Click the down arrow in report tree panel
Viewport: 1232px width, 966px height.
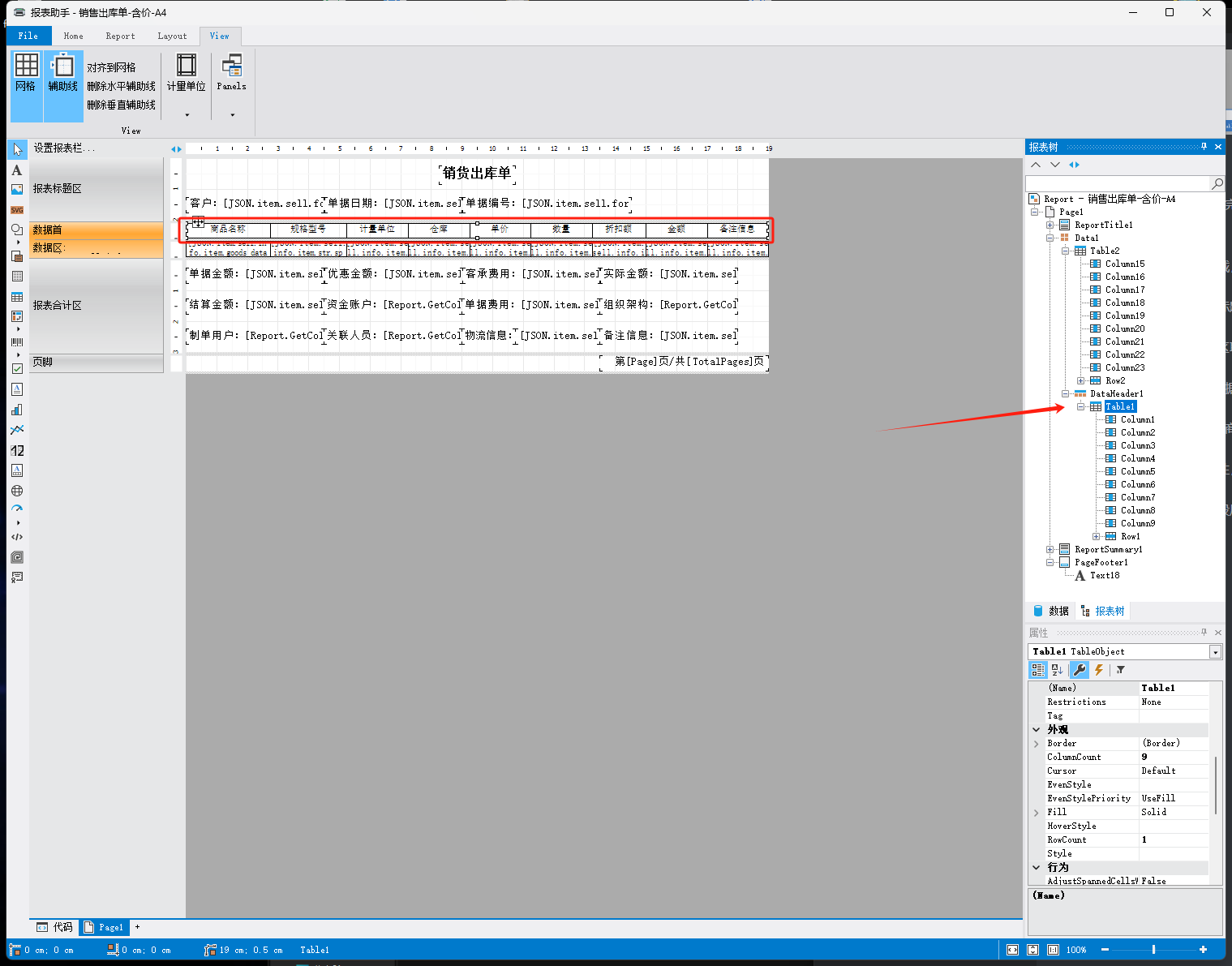point(1054,165)
